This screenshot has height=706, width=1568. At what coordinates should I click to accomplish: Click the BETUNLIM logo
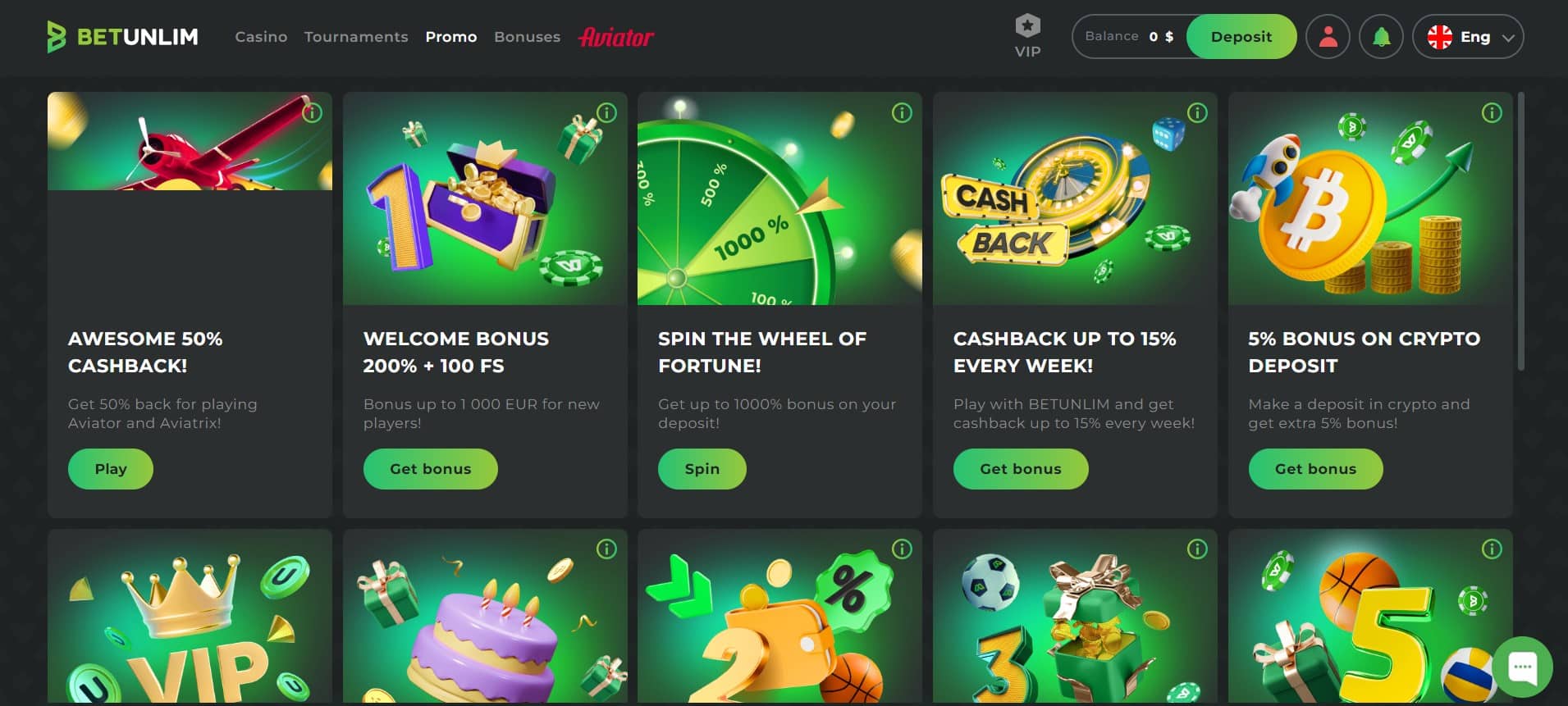(123, 37)
